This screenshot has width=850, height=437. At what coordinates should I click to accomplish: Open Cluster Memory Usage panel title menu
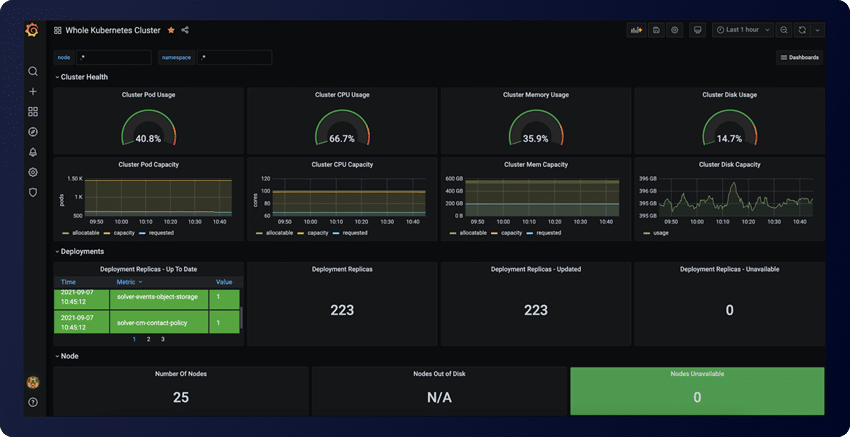pyautogui.click(x=536, y=95)
